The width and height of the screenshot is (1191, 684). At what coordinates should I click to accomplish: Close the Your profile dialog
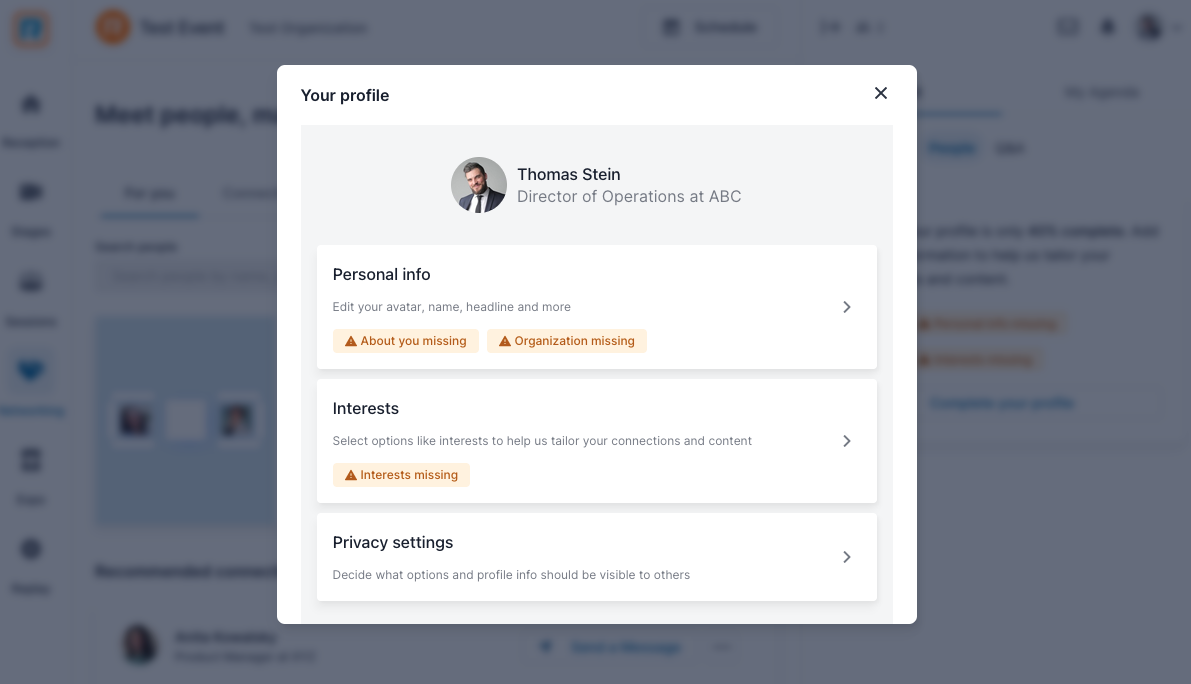[880, 93]
